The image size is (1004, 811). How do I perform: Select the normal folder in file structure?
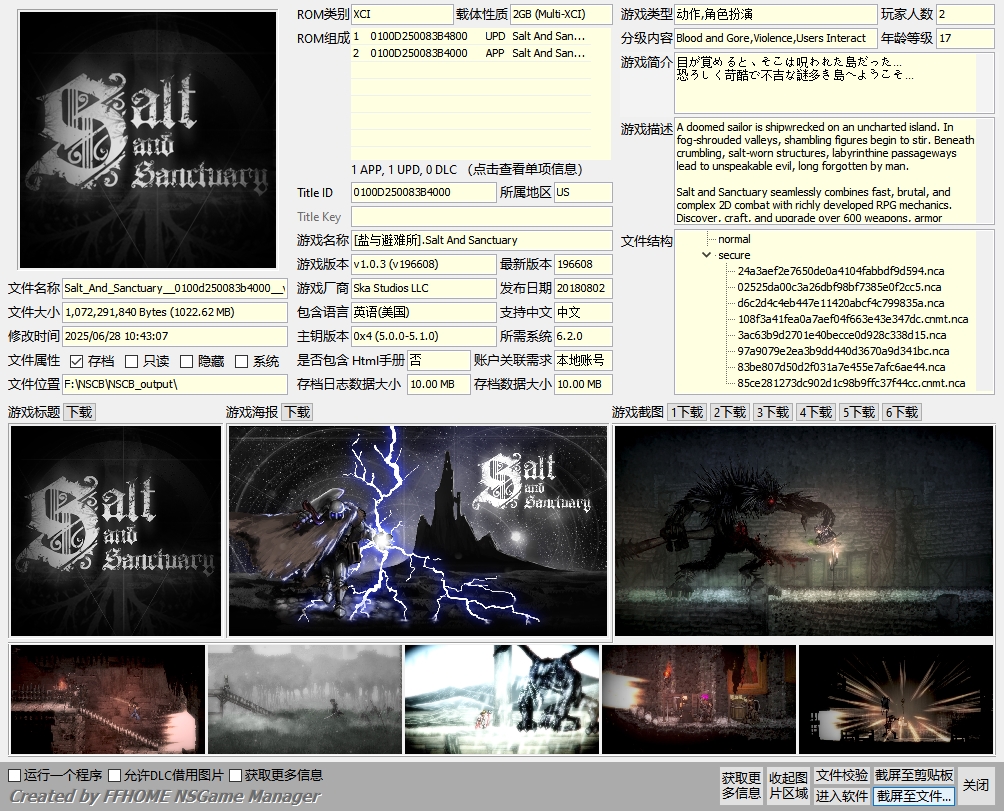coord(734,239)
